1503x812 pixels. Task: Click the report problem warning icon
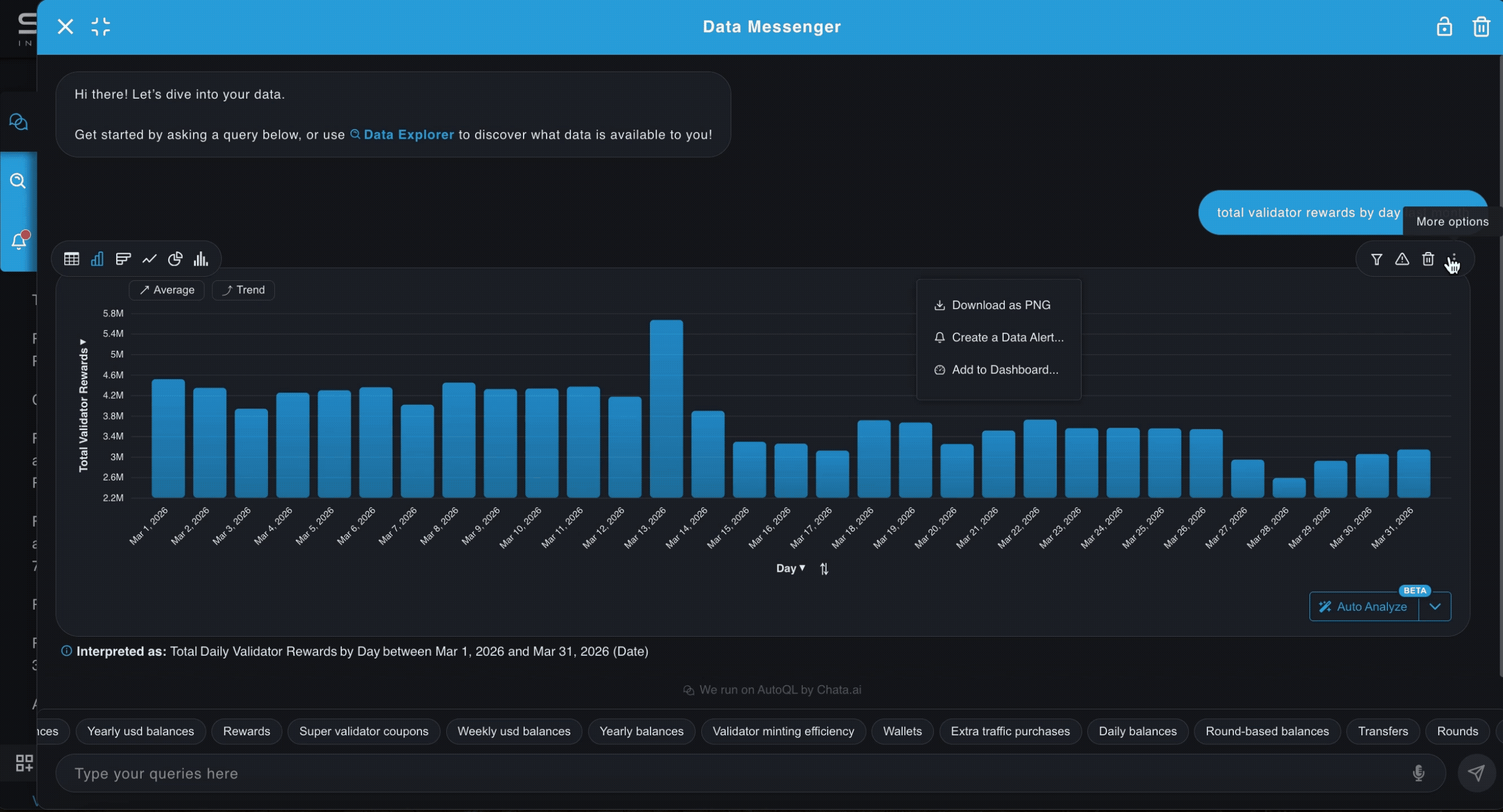tap(1403, 259)
